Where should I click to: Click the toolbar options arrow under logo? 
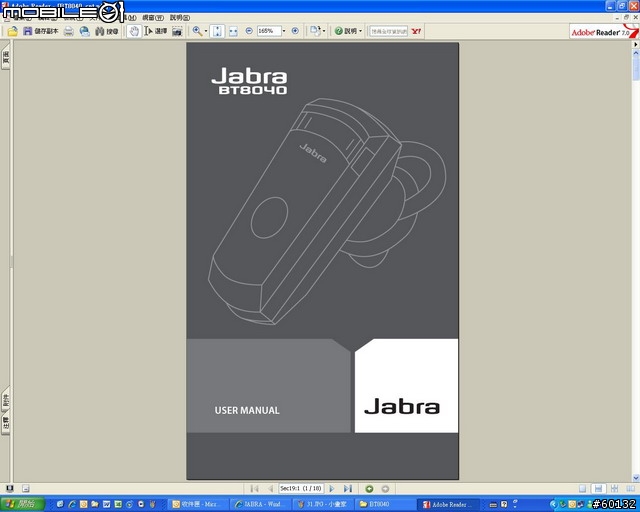[x=636, y=44]
